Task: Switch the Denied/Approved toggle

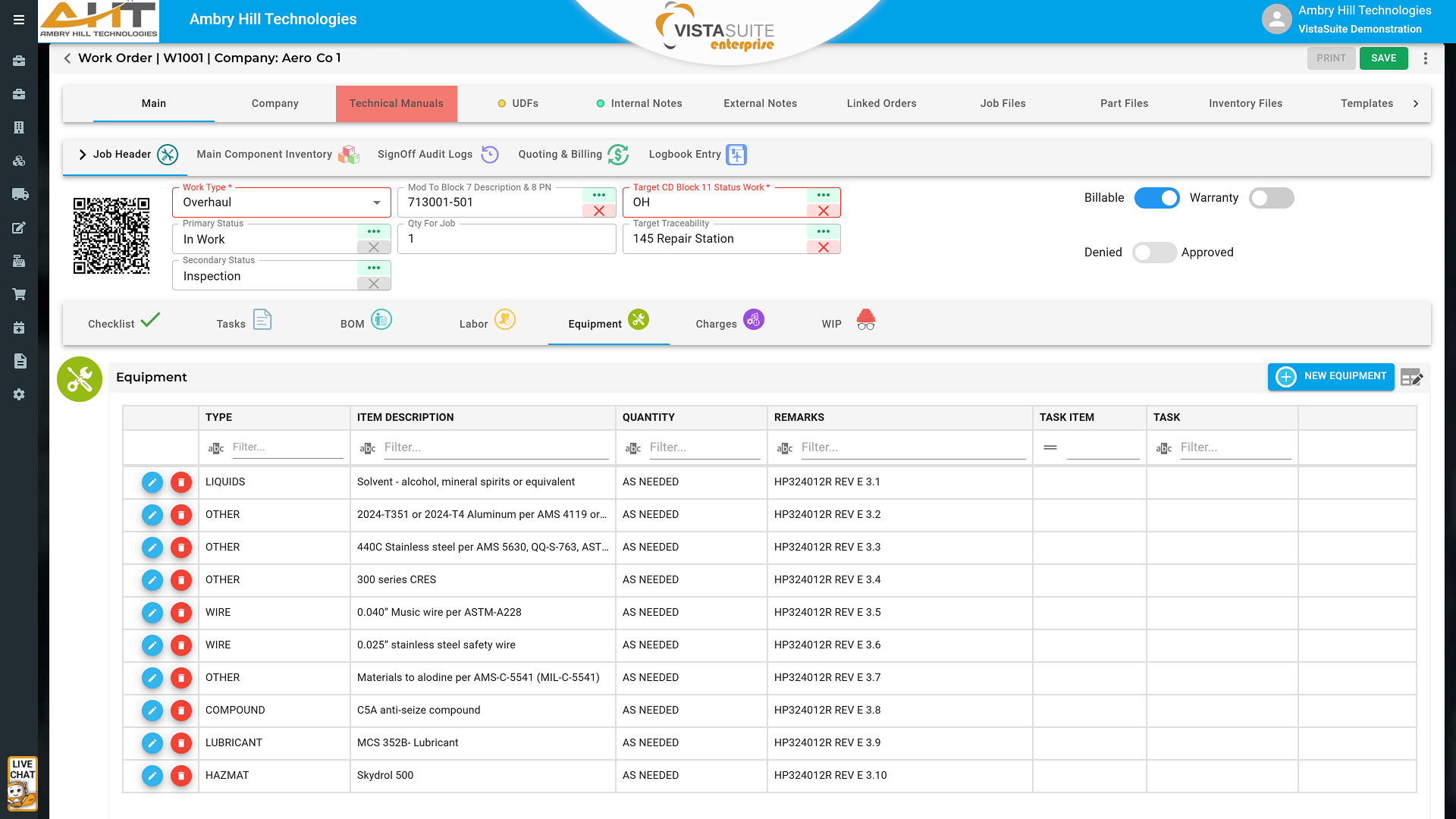Action: [x=1153, y=253]
